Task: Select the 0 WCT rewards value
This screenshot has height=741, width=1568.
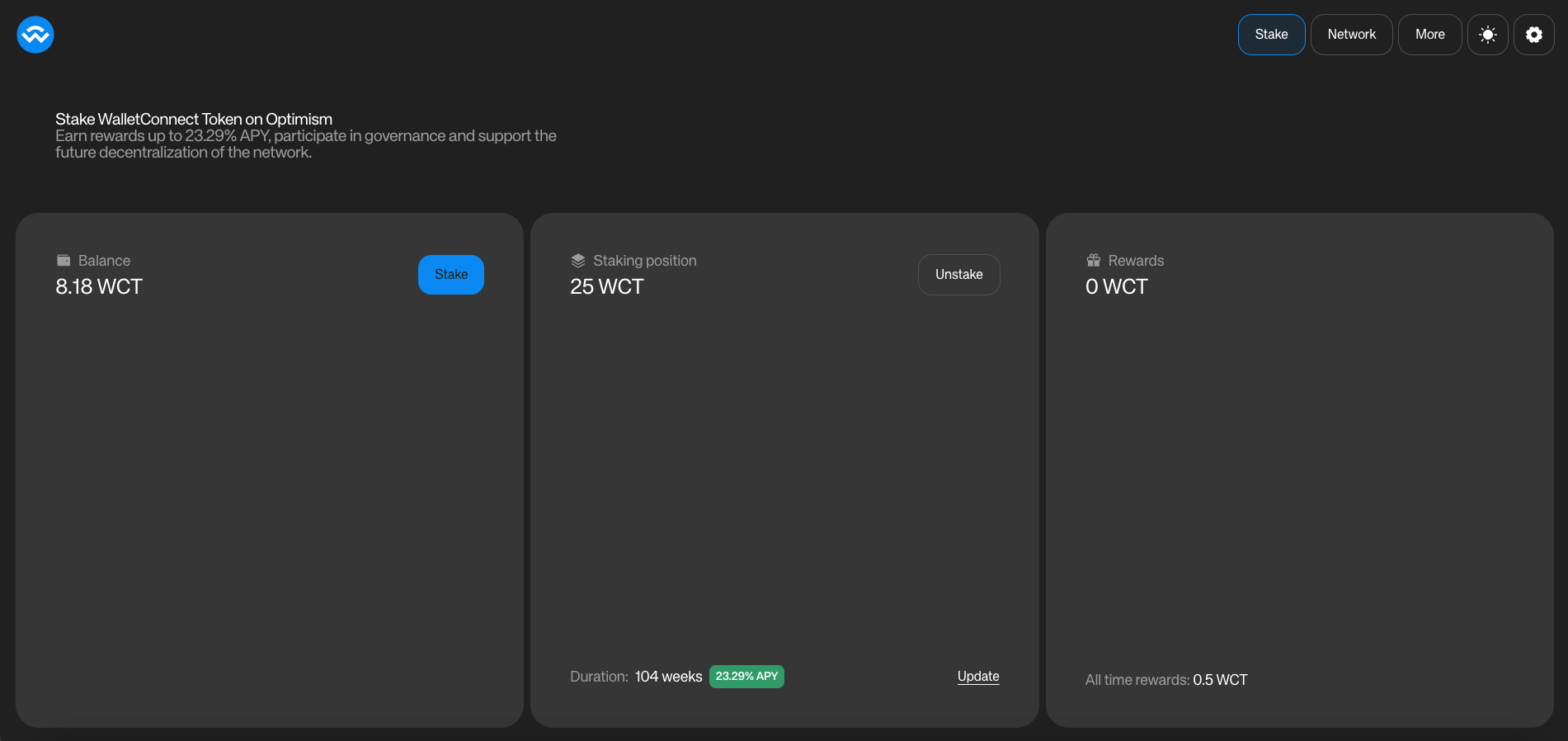Action: [1116, 287]
